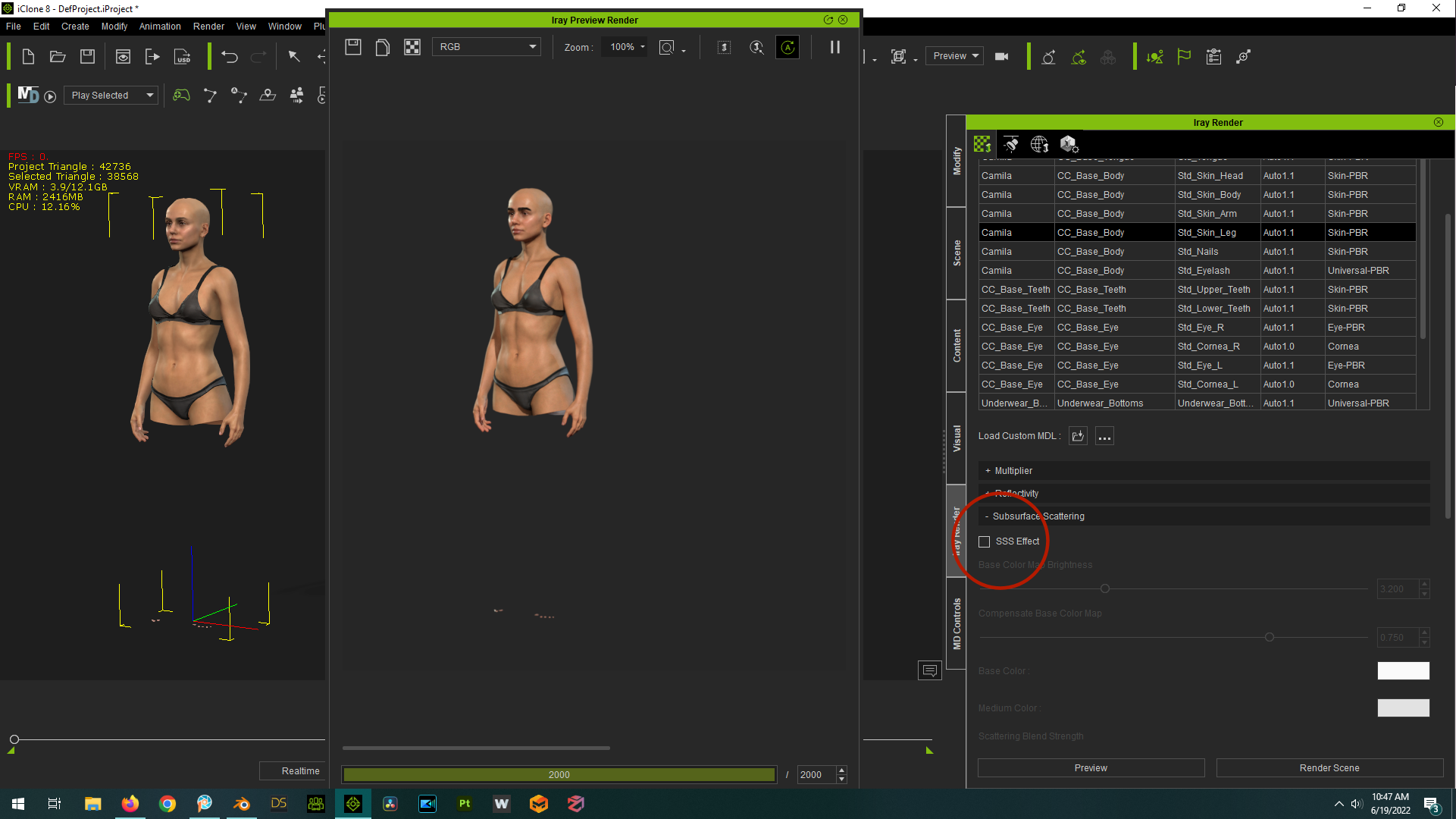Open the Iray light settings icon

tap(1010, 144)
